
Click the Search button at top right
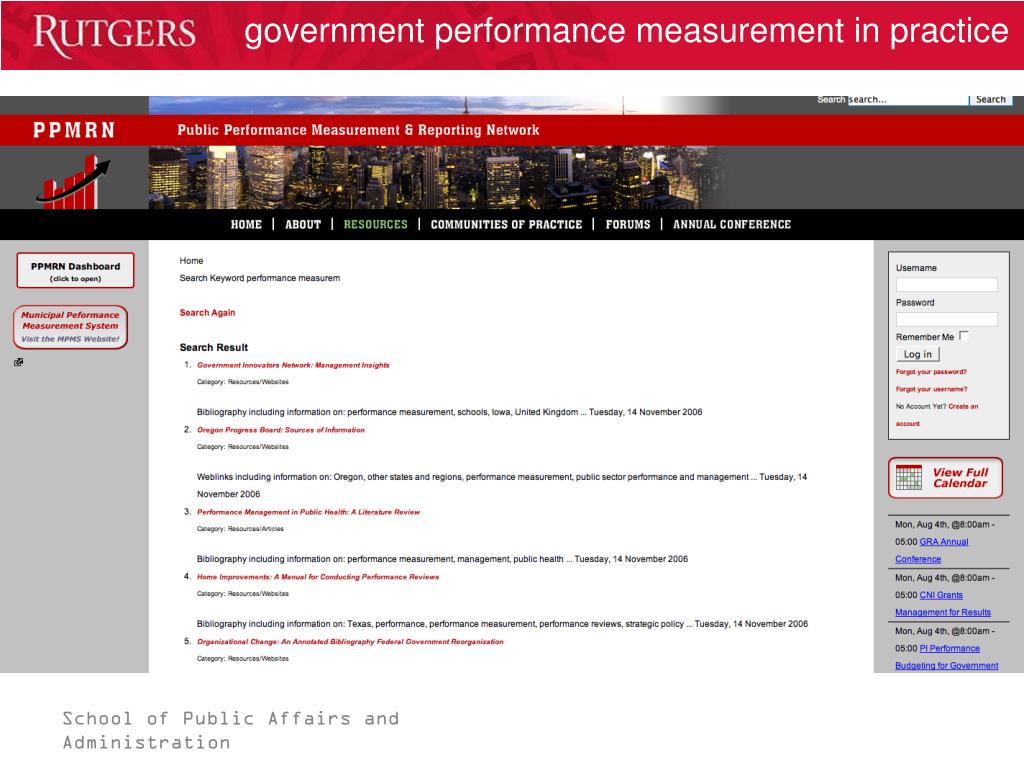[x=991, y=99]
